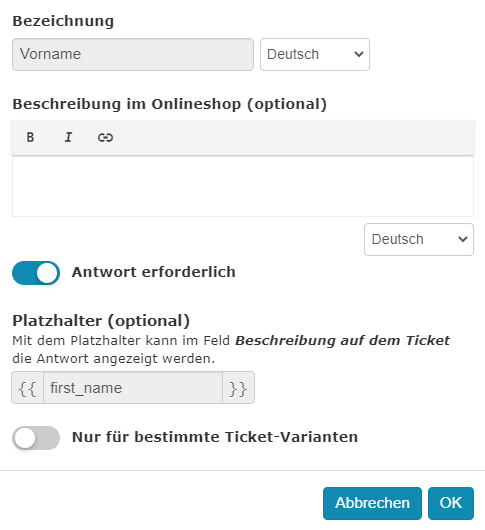
Task: Open the Deutsch dropdown beside Vorname field
Action: click(x=315, y=54)
